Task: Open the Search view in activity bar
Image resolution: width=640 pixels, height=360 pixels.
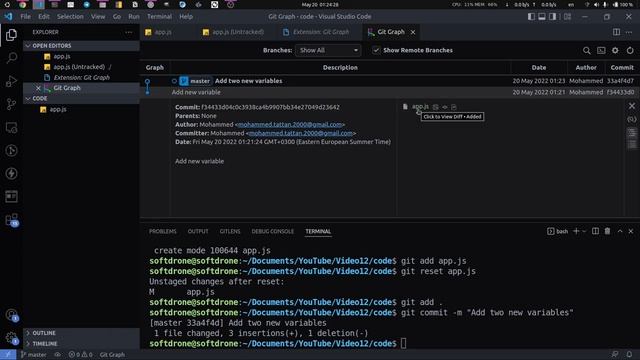Action: pos(11,58)
